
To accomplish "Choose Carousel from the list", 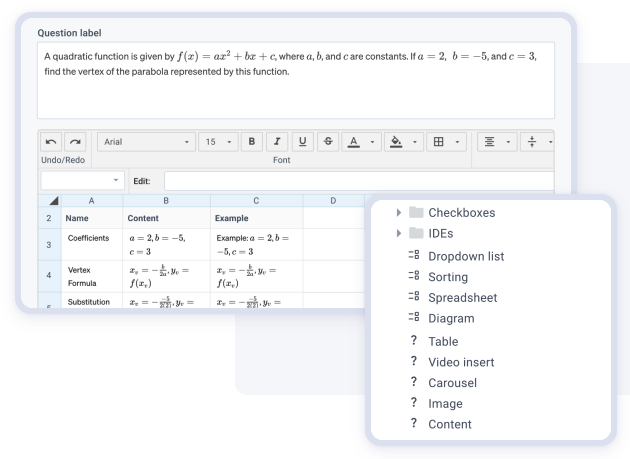I will [452, 383].
